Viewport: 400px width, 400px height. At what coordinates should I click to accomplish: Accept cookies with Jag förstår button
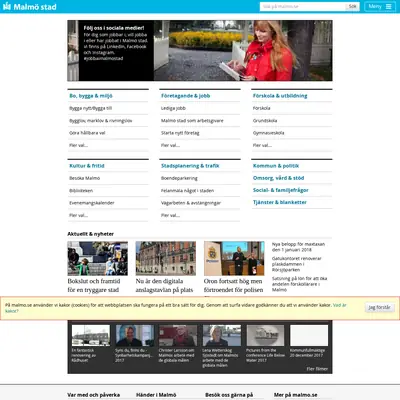tap(380, 308)
